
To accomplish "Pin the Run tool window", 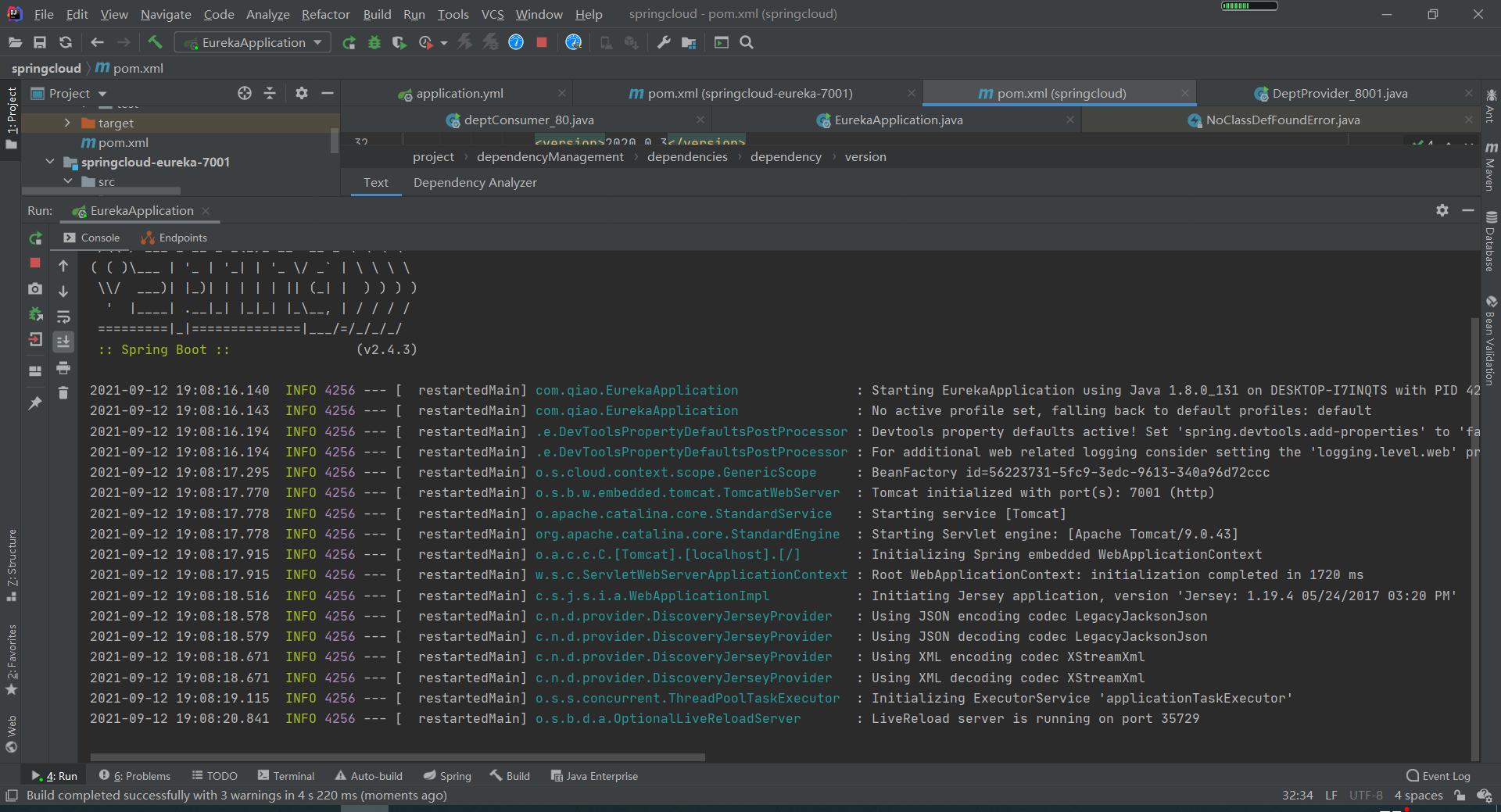I will [35, 403].
